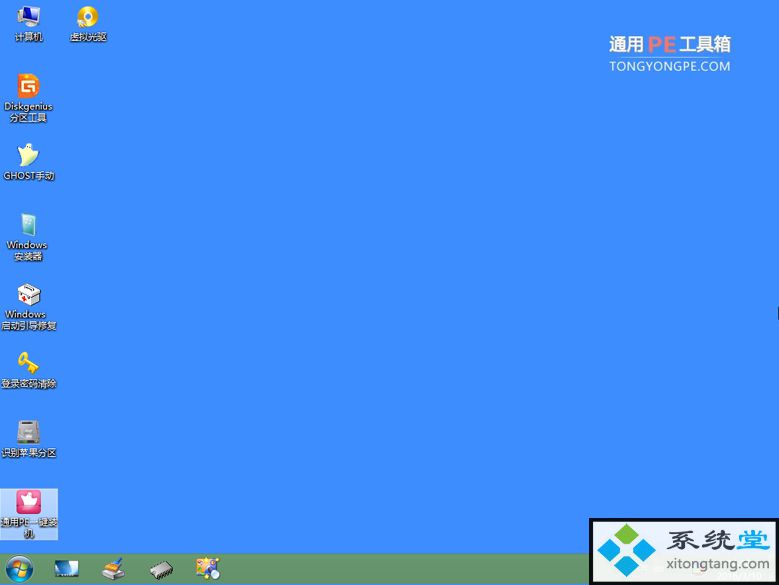Click the memory chip icon in taskbar

coord(161,570)
